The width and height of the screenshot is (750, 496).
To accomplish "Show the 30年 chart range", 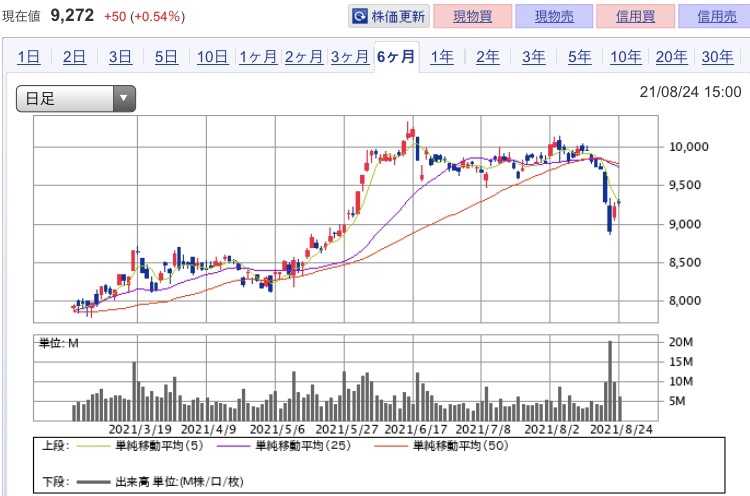I will pyautogui.click(x=717, y=57).
